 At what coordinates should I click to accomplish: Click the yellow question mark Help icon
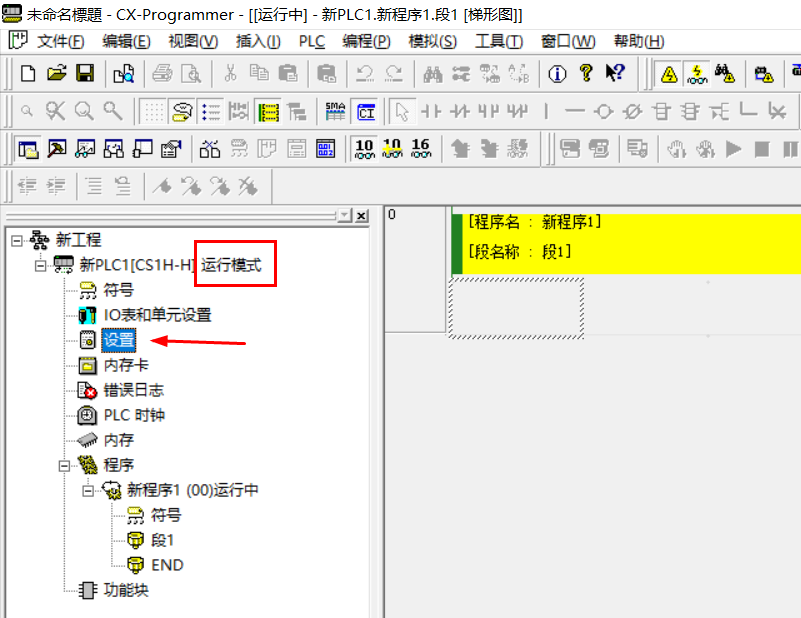[586, 74]
